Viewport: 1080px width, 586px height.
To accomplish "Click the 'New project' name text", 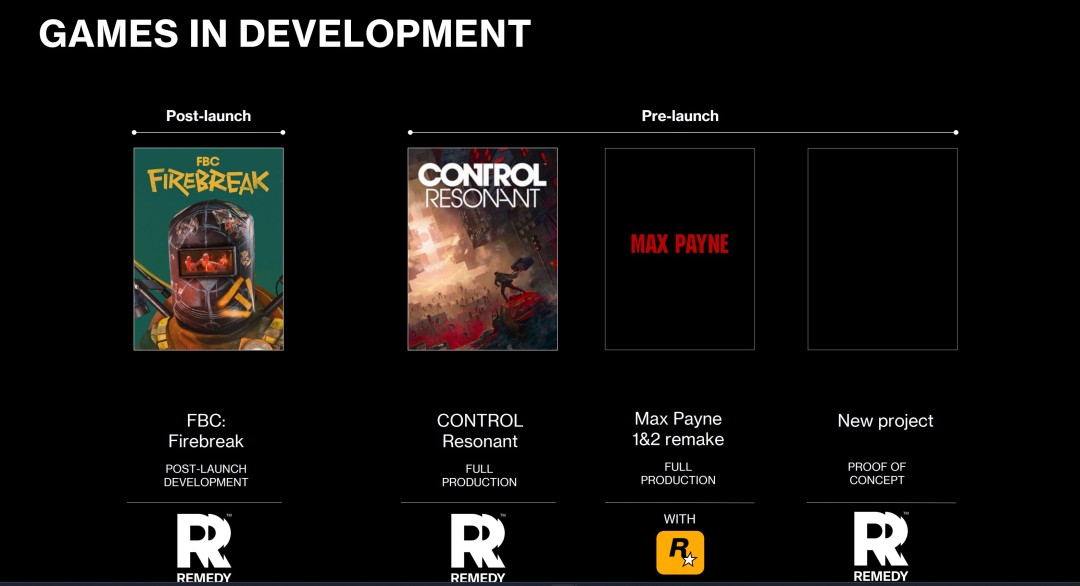I will click(x=885, y=421).
